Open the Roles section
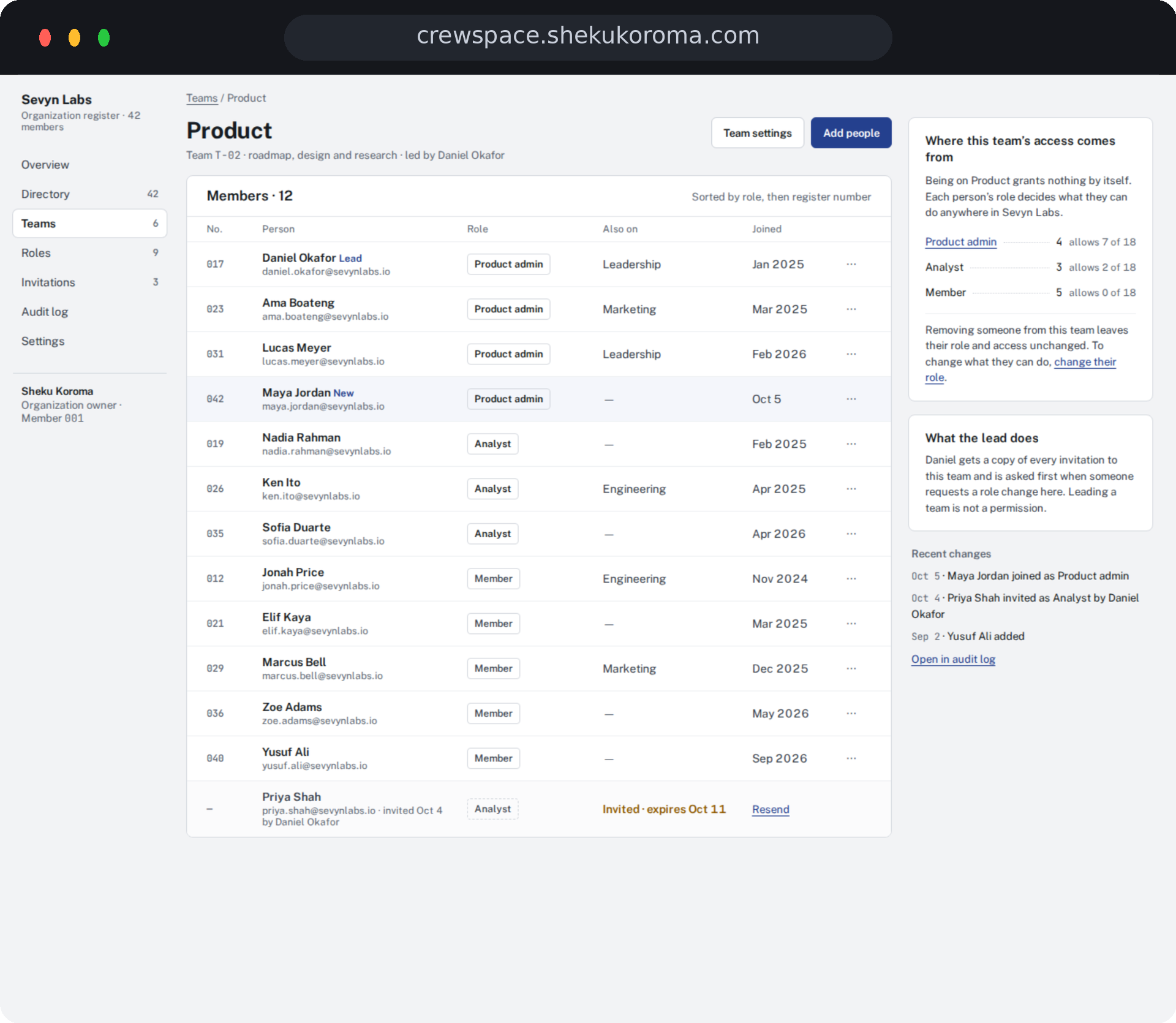The width and height of the screenshot is (1176, 1023). pyautogui.click(x=89, y=253)
